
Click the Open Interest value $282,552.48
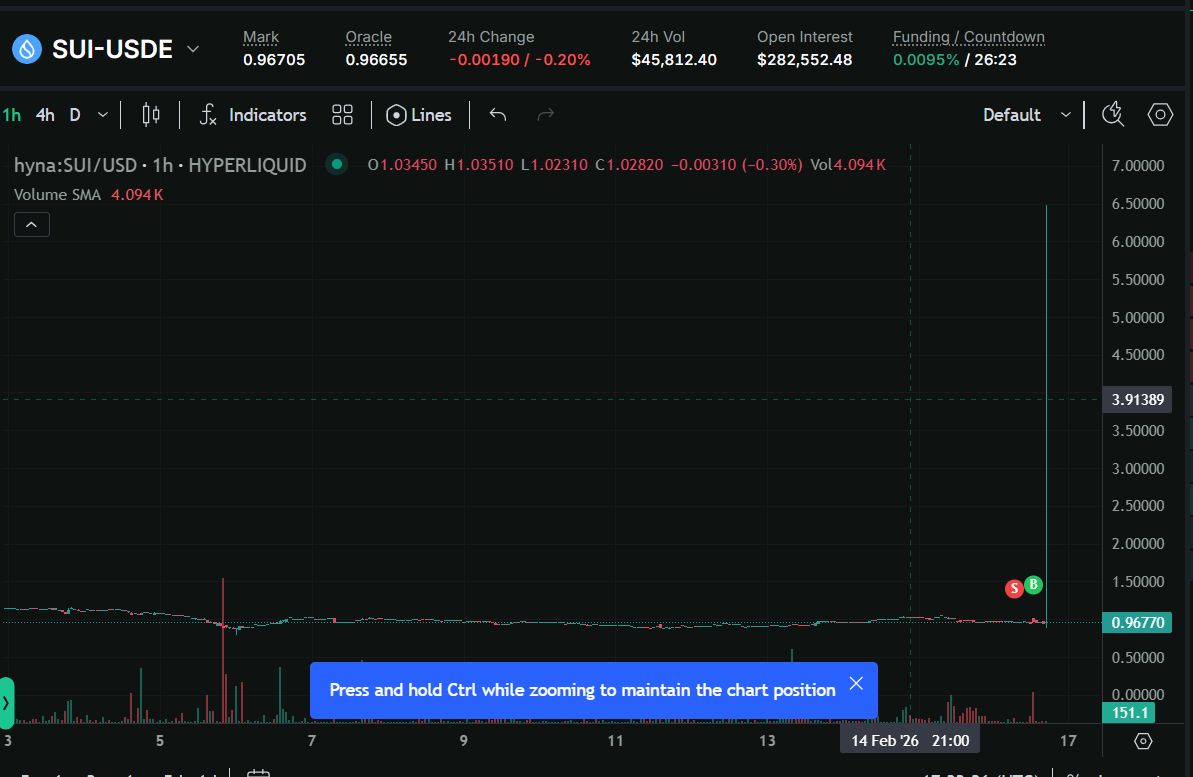click(x=804, y=59)
